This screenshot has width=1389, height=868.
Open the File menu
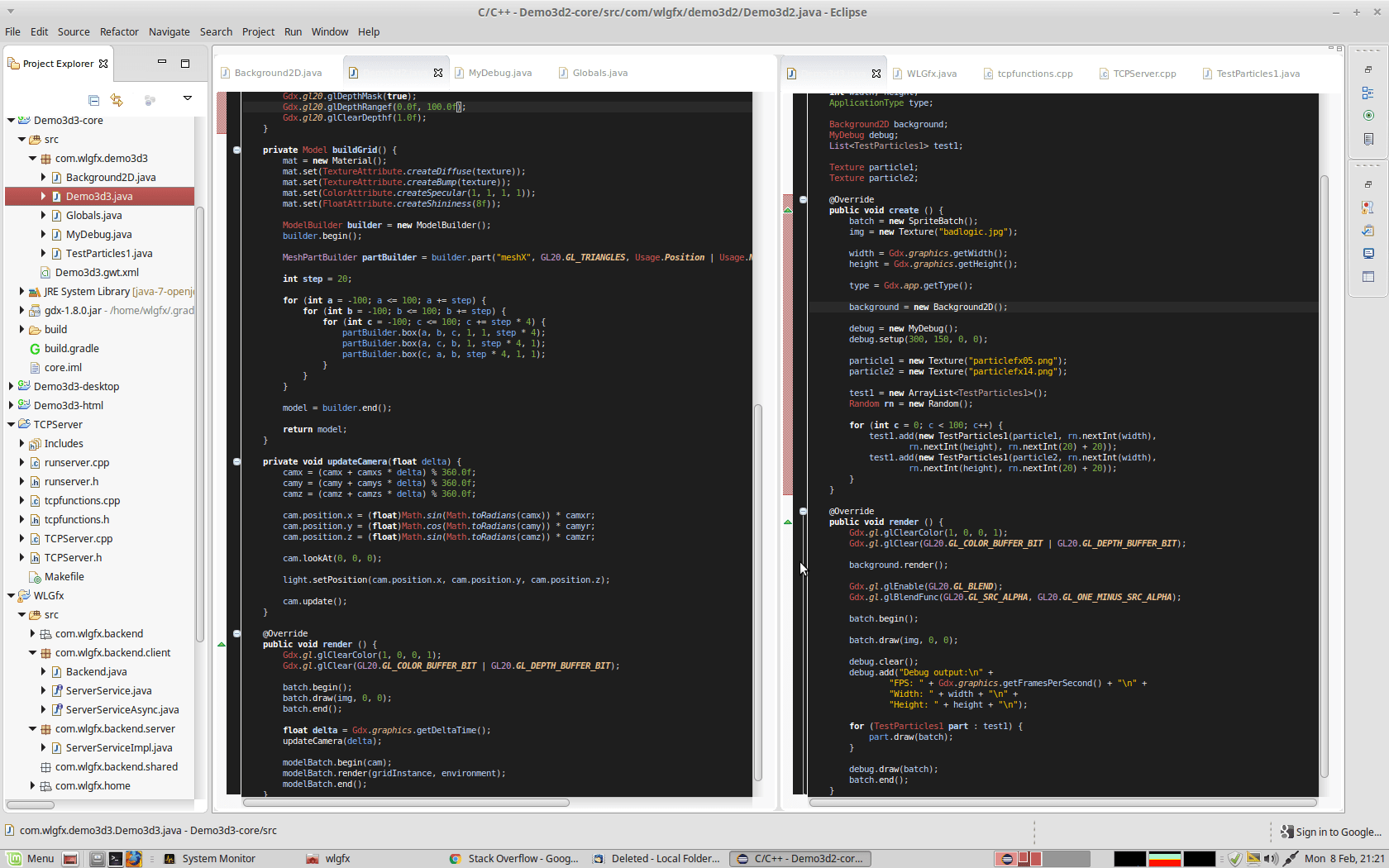coord(12,31)
